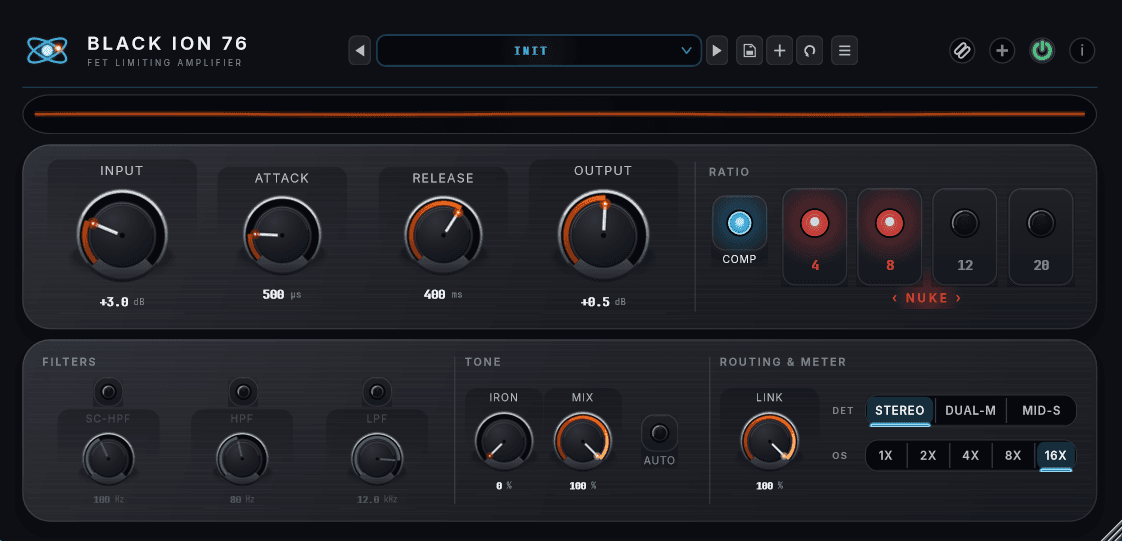
Task: Save preset with the floppy disk icon
Action: point(749,51)
